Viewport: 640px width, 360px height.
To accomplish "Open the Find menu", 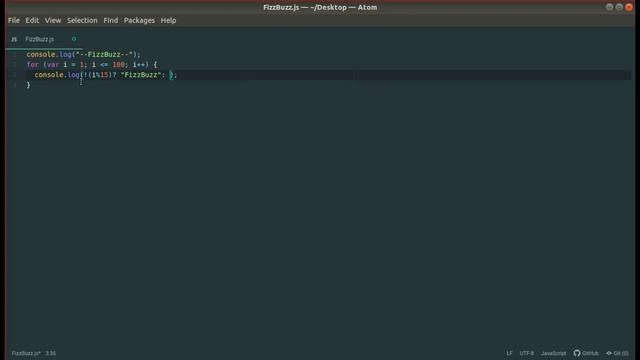I will (111, 20).
